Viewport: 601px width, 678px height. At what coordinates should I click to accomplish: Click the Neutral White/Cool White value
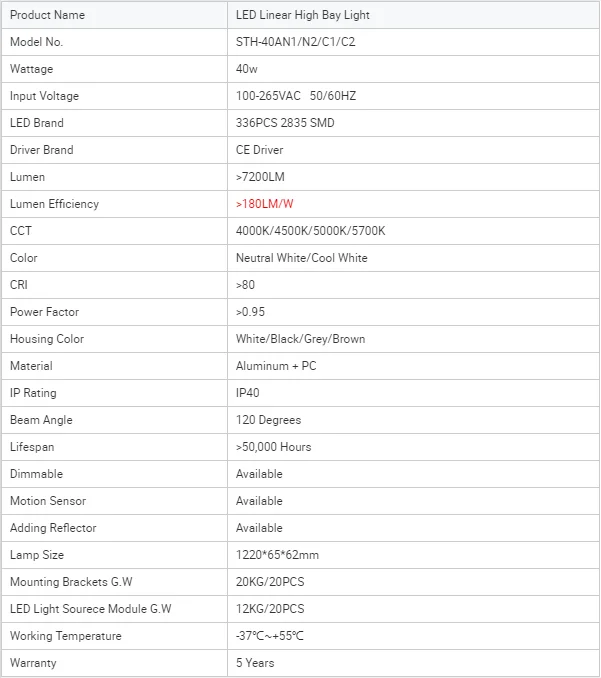coord(302,258)
